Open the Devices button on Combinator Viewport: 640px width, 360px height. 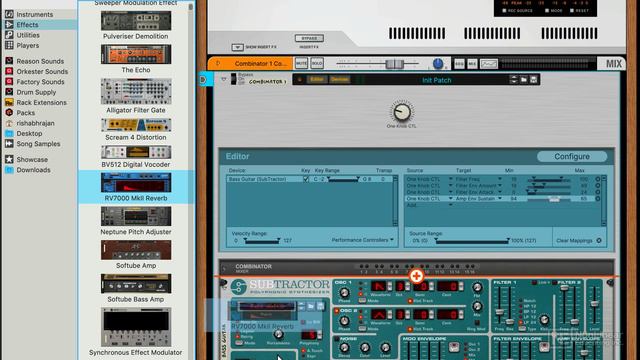point(340,79)
